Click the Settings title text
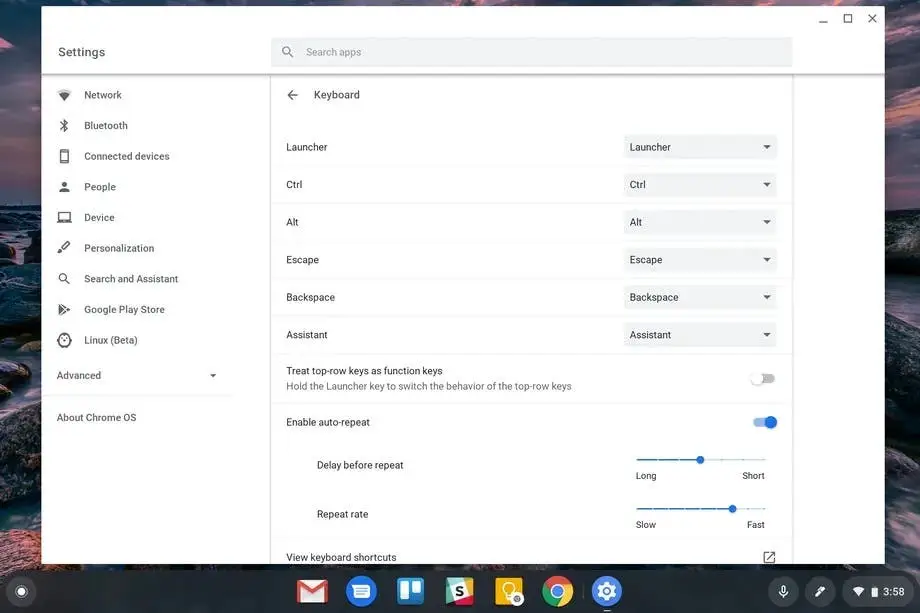 coord(82,52)
